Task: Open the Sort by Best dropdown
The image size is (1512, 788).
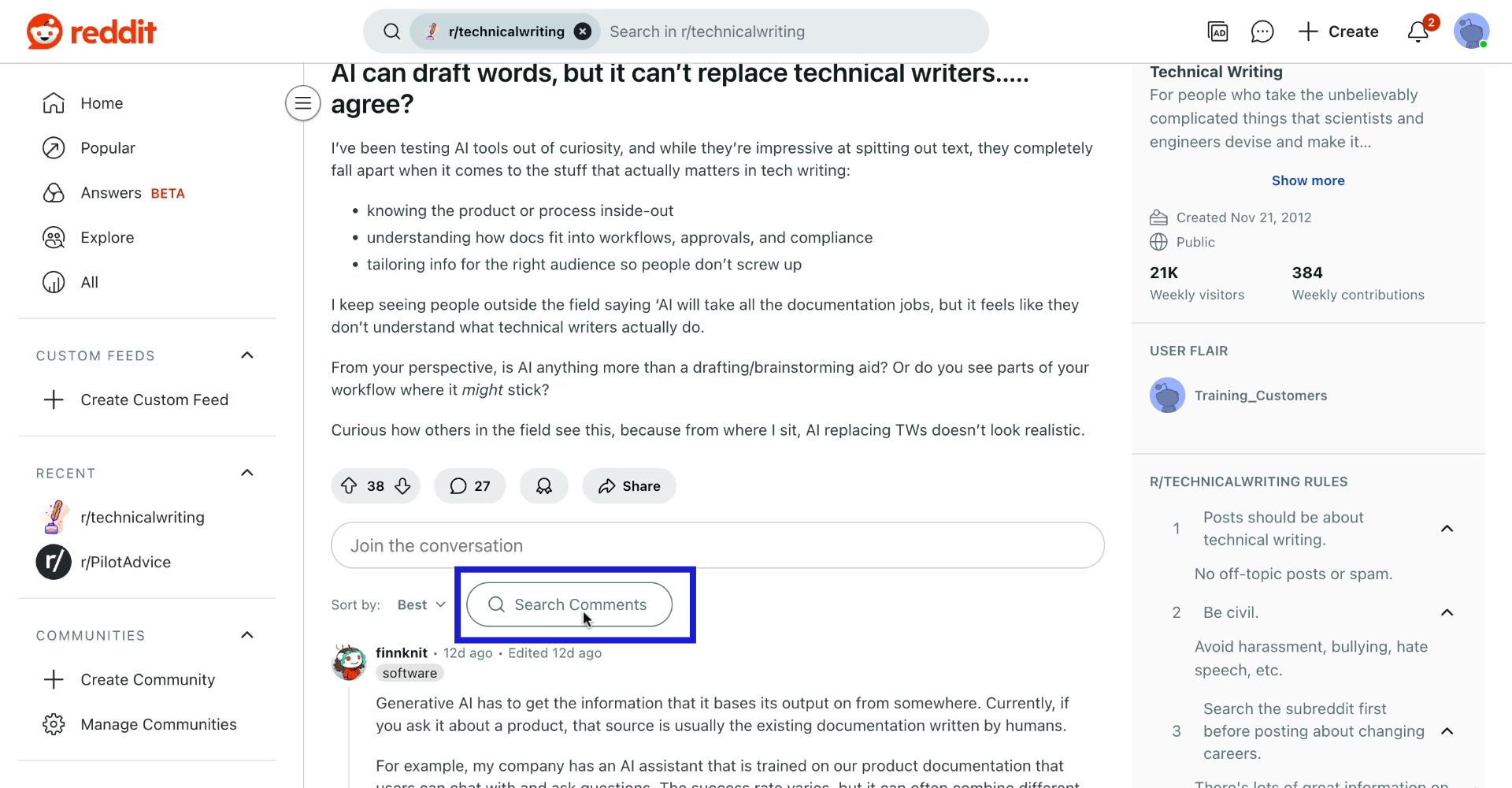Action: (421, 604)
